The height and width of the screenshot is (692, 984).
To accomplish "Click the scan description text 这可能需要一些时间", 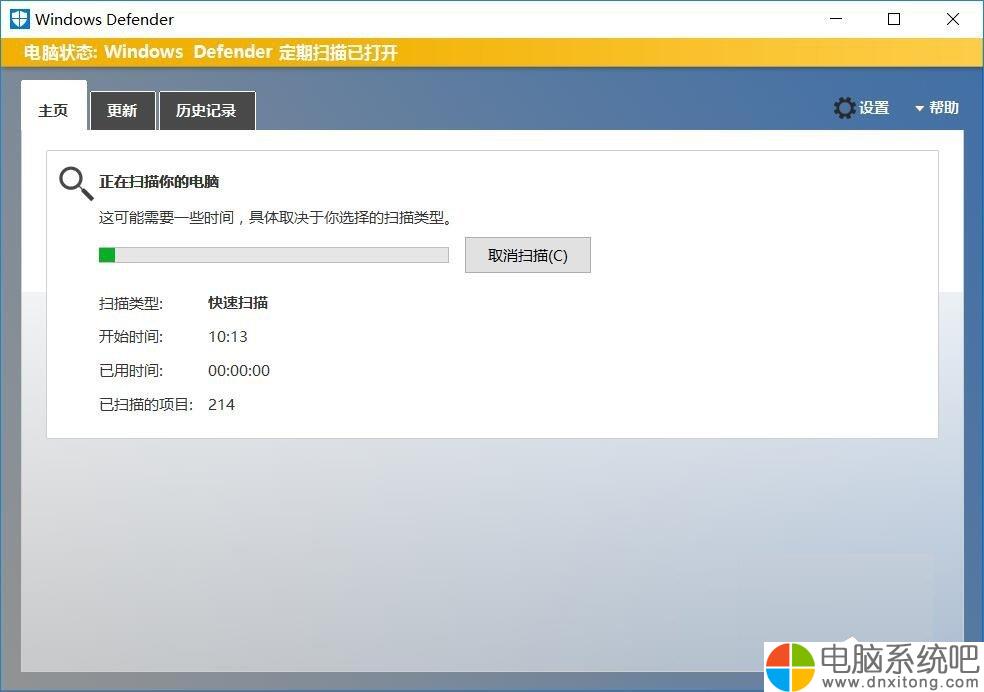I will tap(275, 218).
